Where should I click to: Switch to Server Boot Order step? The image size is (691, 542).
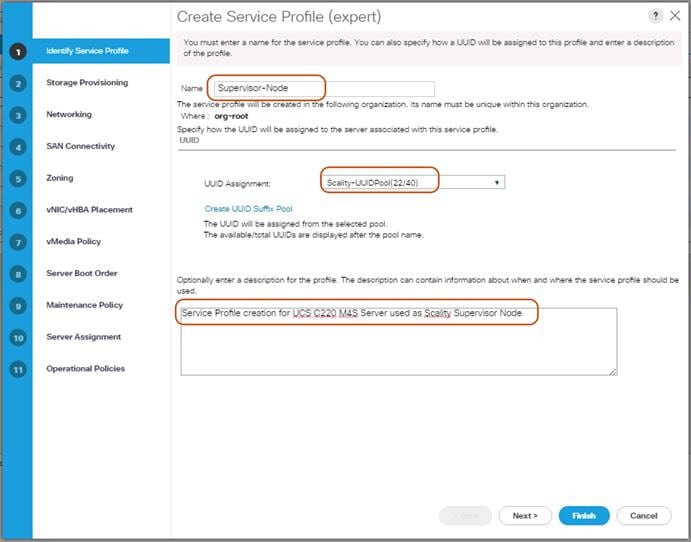[x=82, y=273]
